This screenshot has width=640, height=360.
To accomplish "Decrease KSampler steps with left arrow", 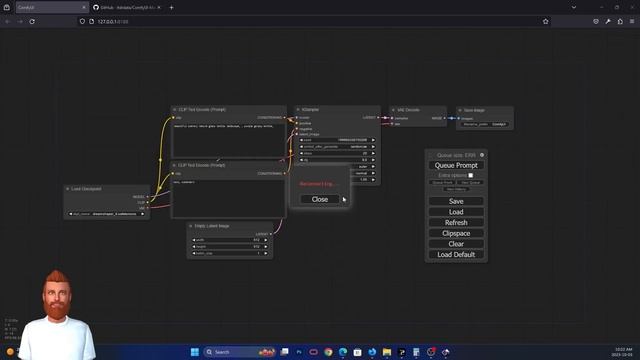I will click(x=301, y=153).
